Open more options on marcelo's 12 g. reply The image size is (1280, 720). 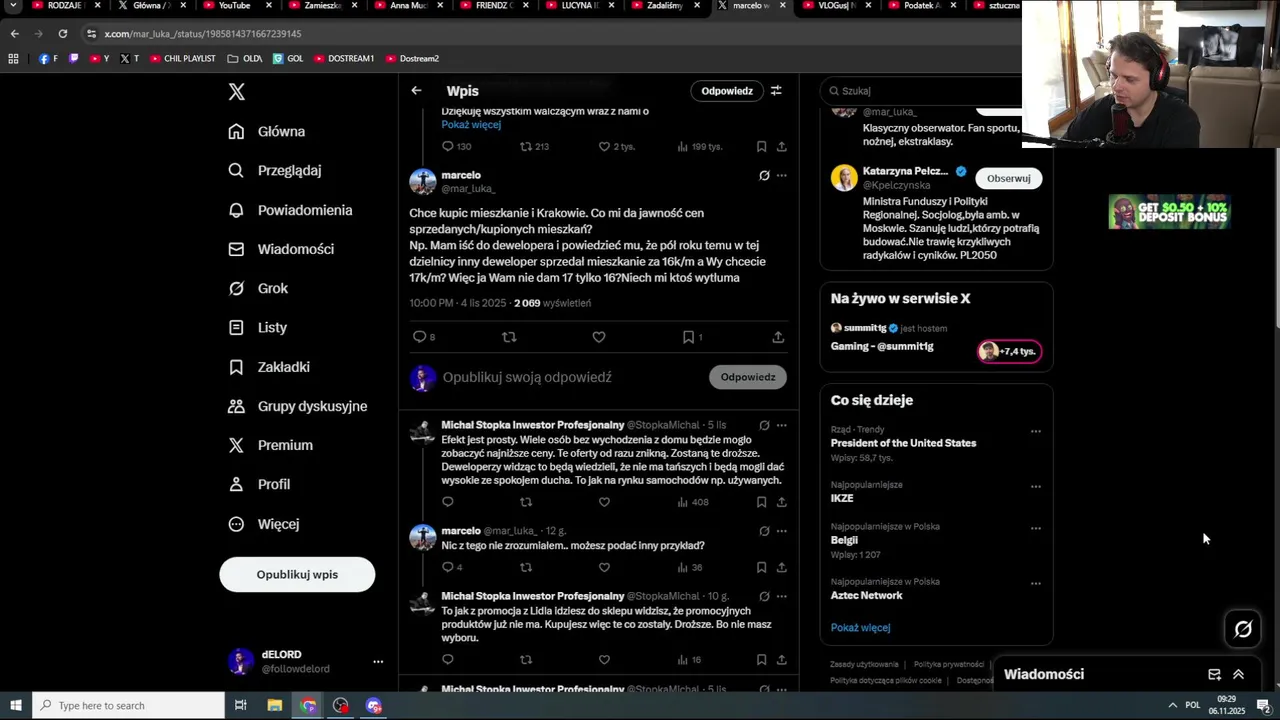click(x=782, y=531)
